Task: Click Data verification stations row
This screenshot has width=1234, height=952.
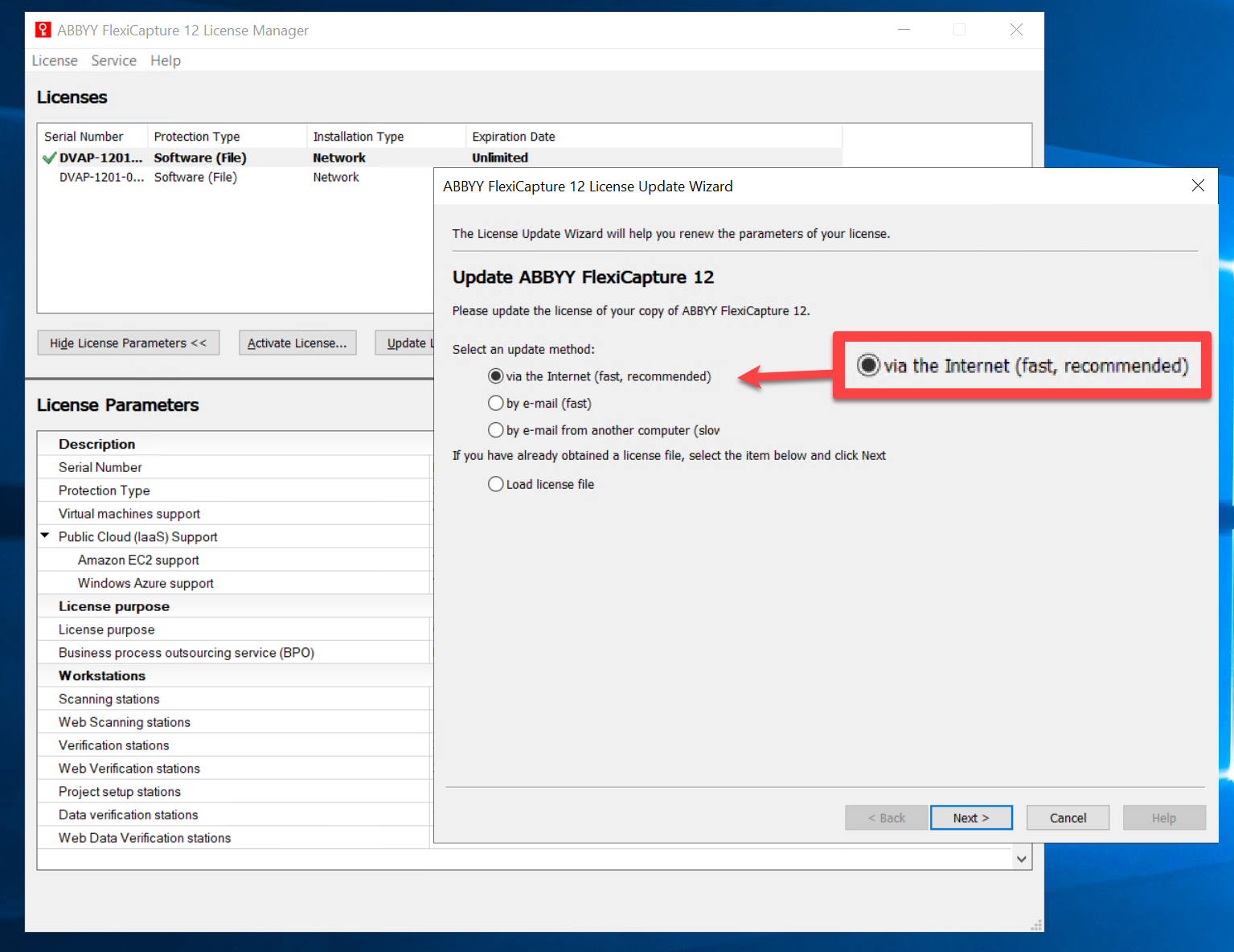Action: [x=234, y=815]
